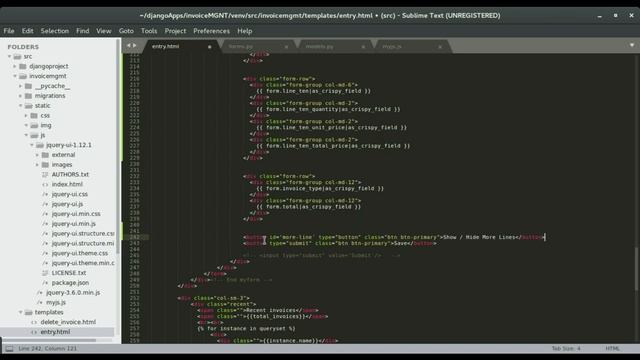Open the tab list dropdown arrow
This screenshot has height=360, width=640.
click(x=631, y=45)
